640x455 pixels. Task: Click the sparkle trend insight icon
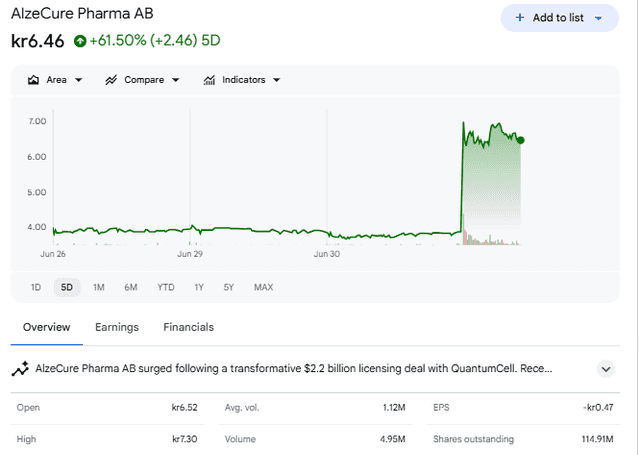[x=20, y=369]
